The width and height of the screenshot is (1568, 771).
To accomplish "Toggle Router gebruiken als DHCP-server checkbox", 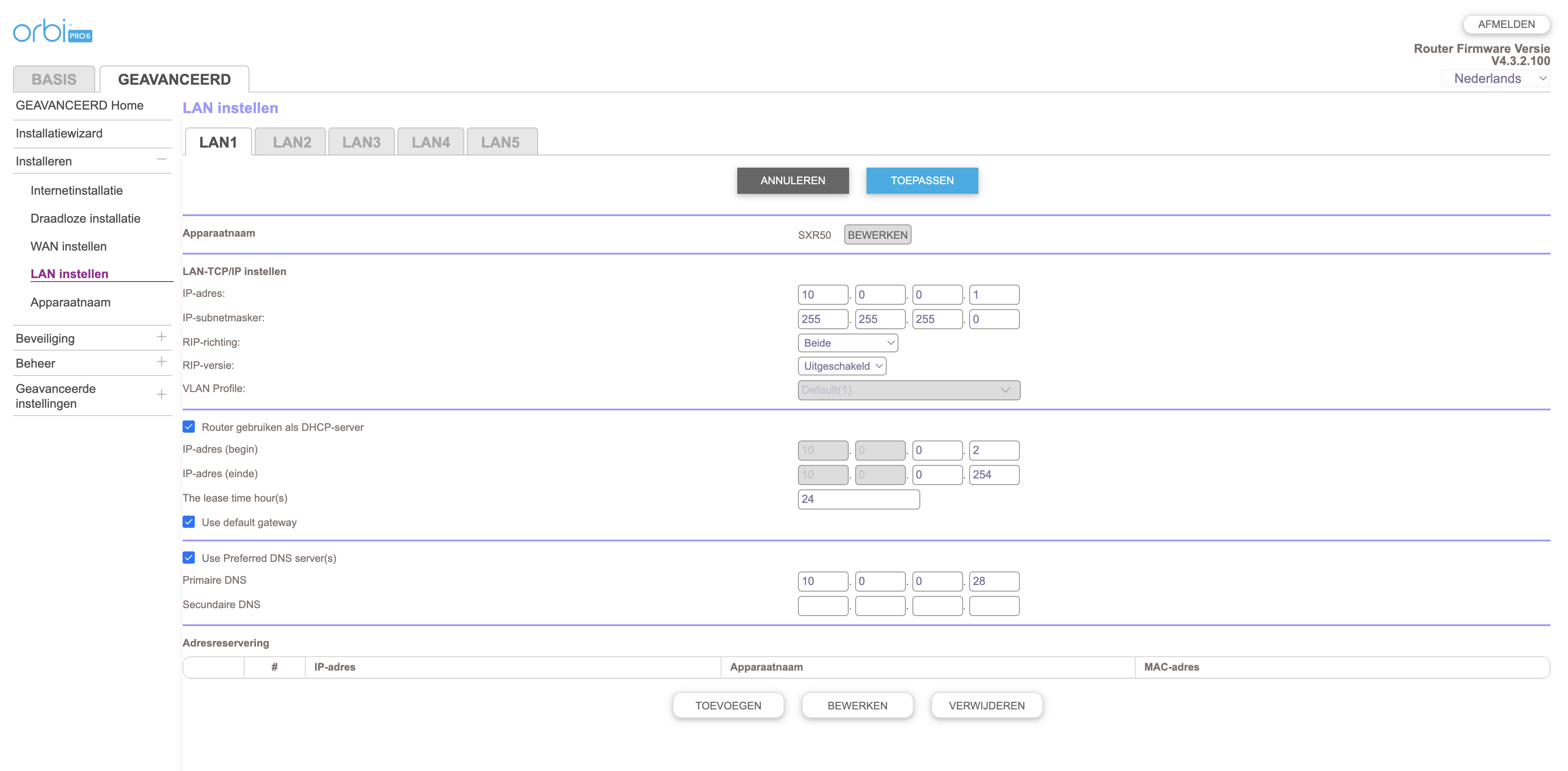I will pyautogui.click(x=189, y=427).
